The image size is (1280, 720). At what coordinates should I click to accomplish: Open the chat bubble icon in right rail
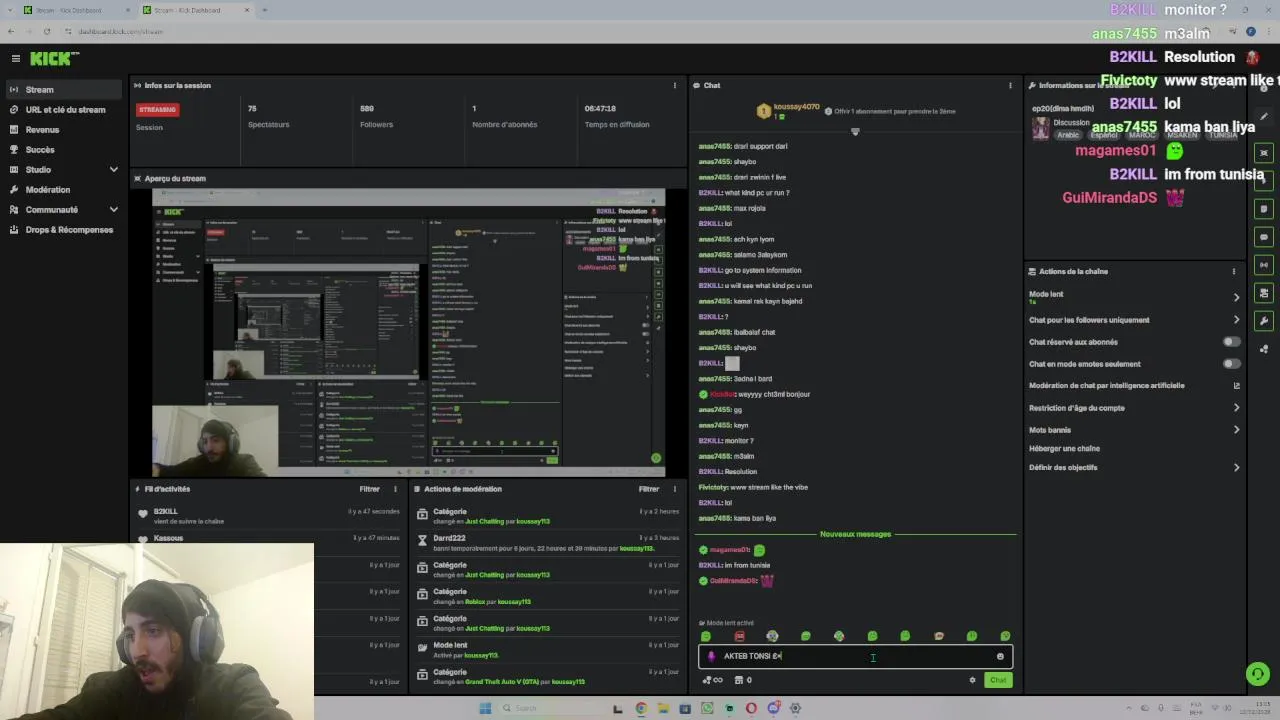pyautogui.click(x=1264, y=237)
